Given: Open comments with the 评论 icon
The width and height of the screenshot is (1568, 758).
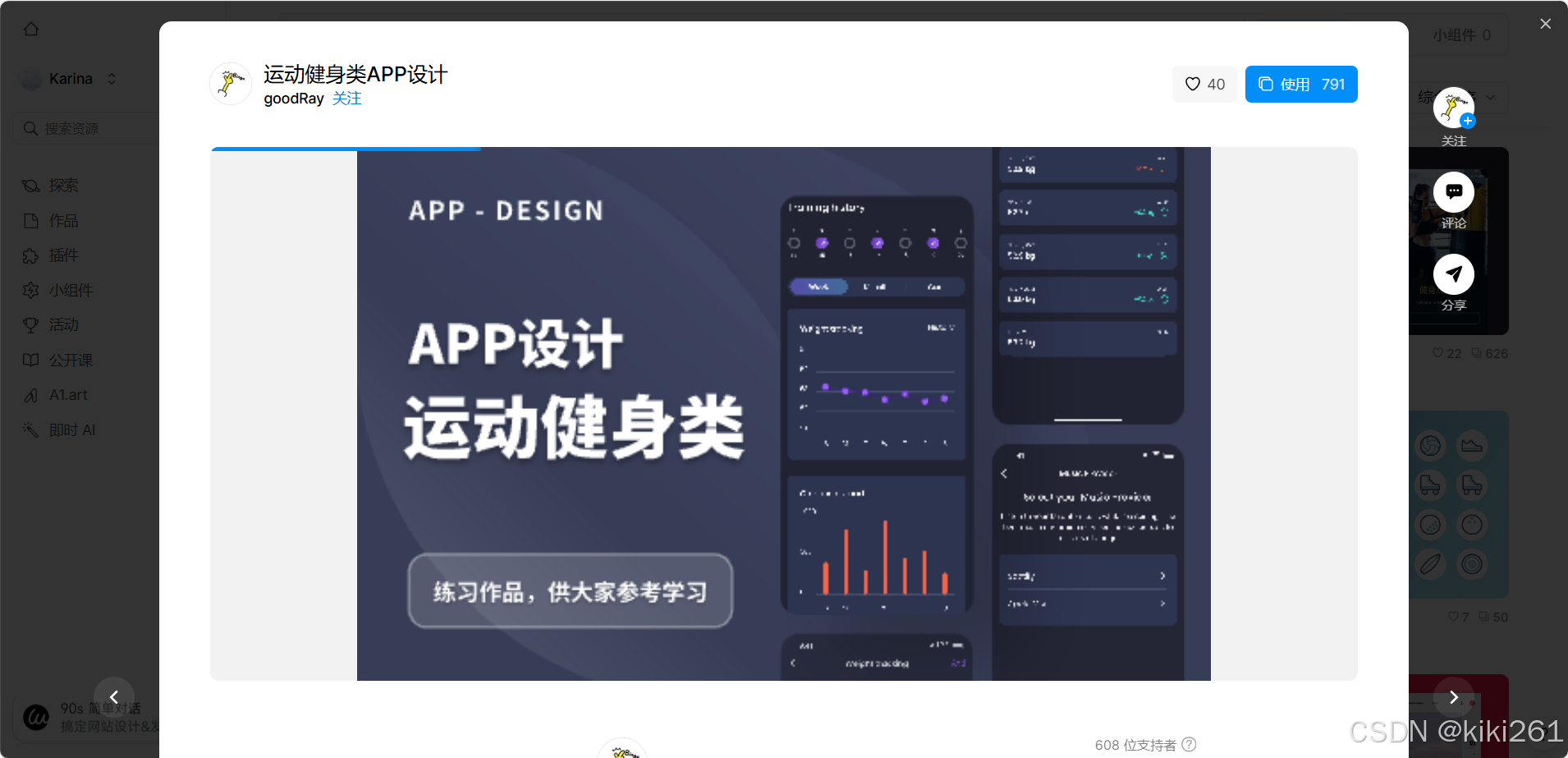Looking at the screenshot, I should 1454,192.
